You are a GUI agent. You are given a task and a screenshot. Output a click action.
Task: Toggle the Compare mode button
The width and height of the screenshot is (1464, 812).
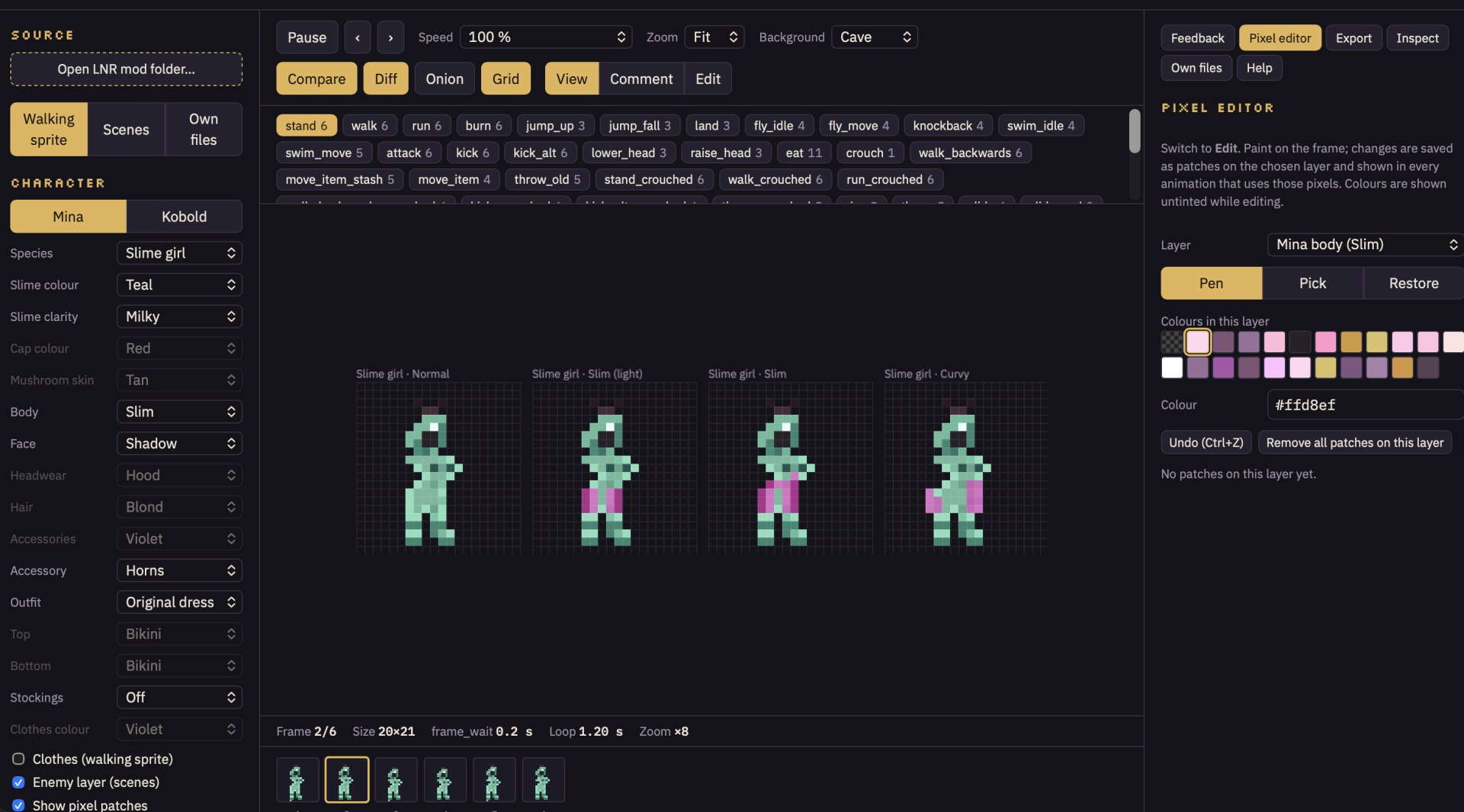(316, 79)
